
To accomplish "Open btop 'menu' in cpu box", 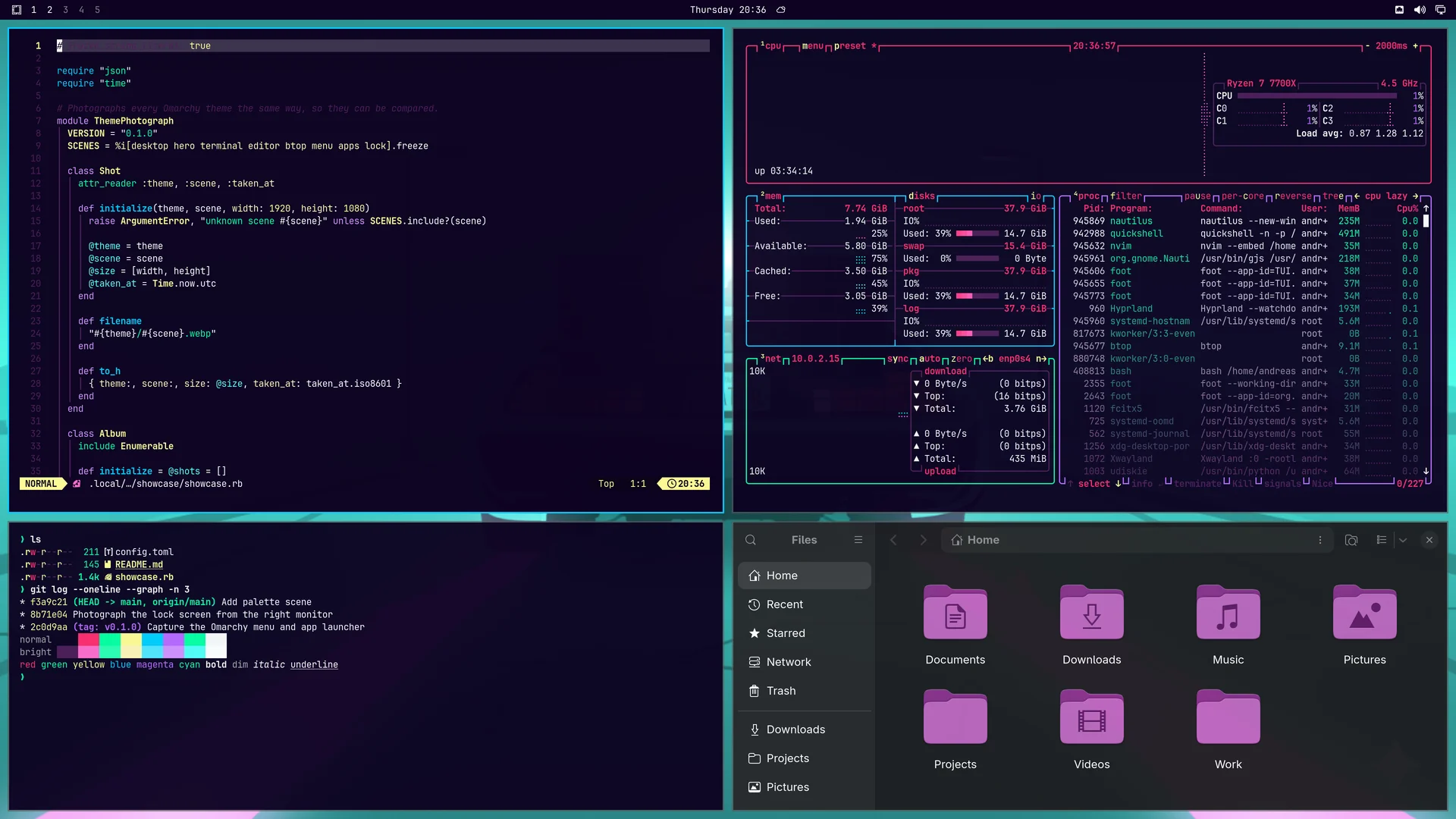I will tap(813, 45).
